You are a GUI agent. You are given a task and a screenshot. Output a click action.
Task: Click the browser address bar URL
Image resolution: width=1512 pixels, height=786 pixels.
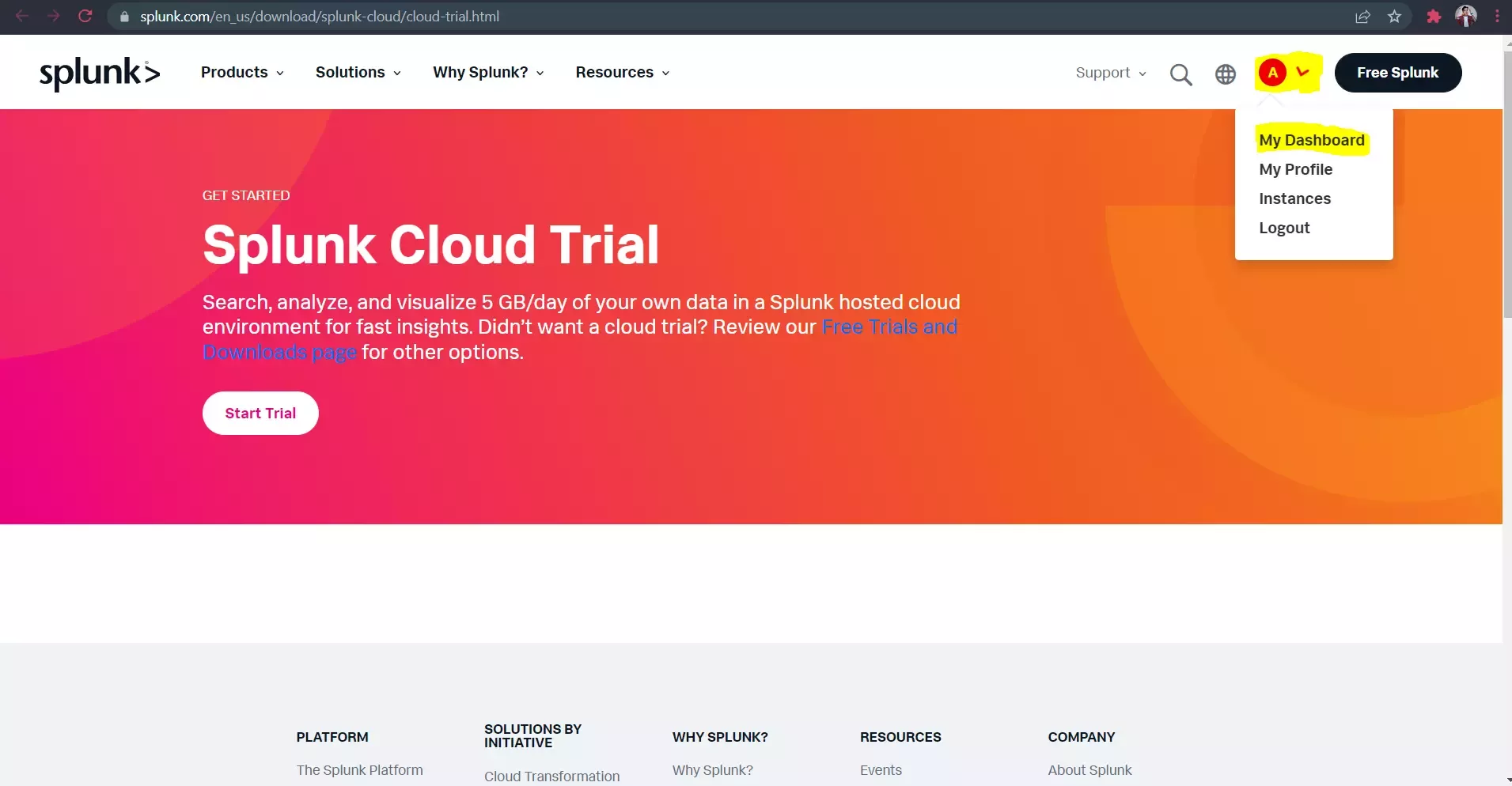(x=320, y=17)
